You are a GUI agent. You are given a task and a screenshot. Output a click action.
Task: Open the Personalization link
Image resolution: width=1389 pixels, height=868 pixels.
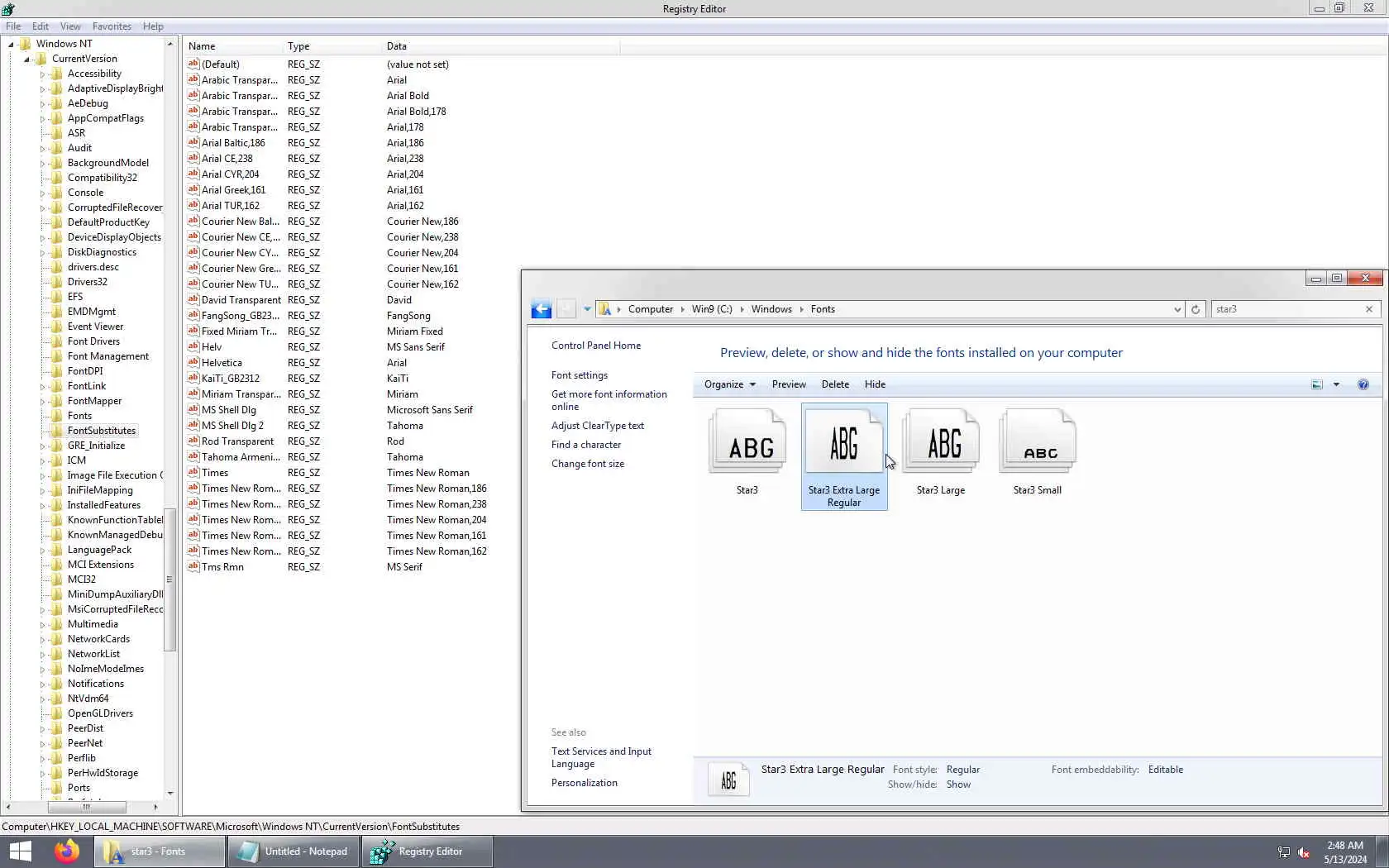point(585,783)
